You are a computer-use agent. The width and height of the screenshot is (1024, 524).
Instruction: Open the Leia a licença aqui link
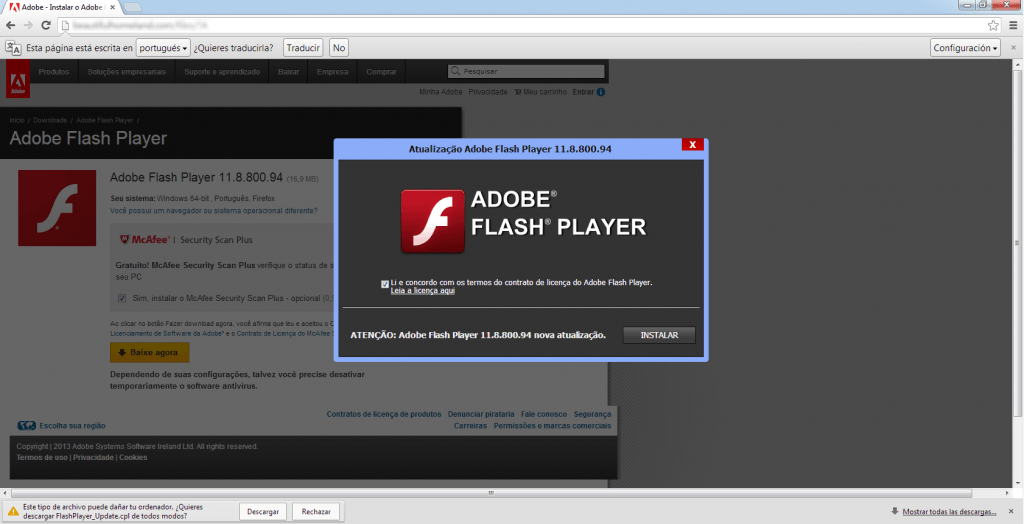(423, 291)
